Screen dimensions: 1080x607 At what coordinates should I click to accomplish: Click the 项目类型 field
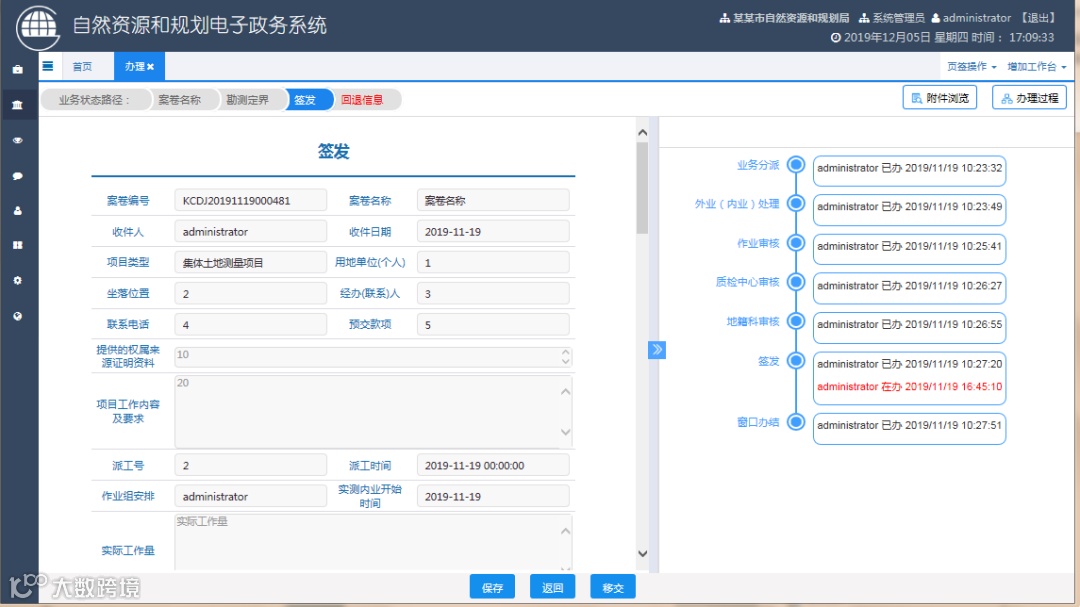click(x=251, y=263)
